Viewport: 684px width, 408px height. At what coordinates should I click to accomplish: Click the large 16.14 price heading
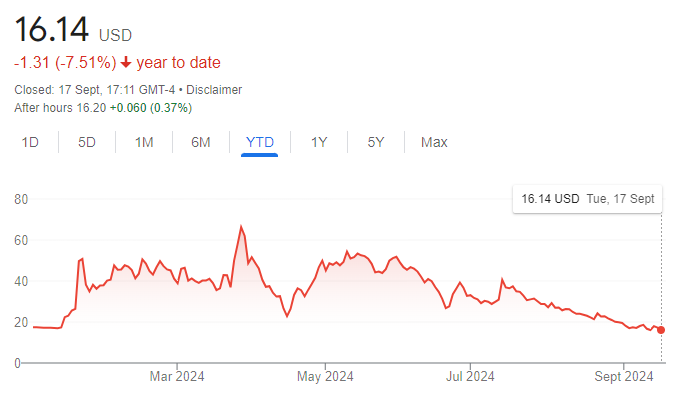click(51, 30)
